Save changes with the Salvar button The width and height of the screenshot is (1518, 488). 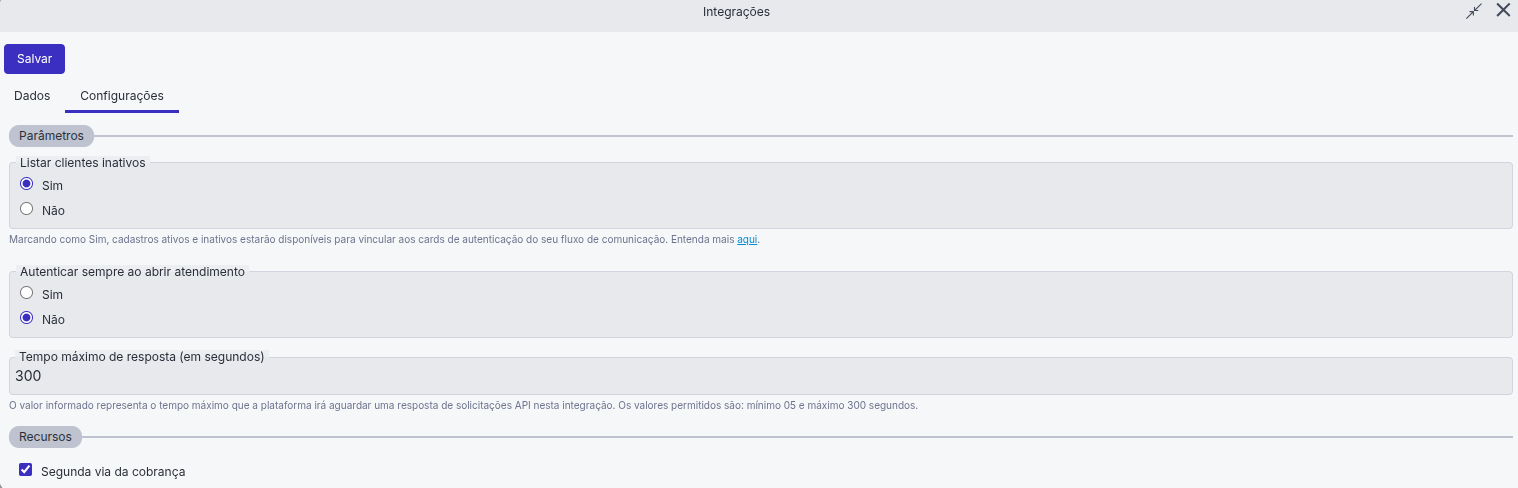34,59
